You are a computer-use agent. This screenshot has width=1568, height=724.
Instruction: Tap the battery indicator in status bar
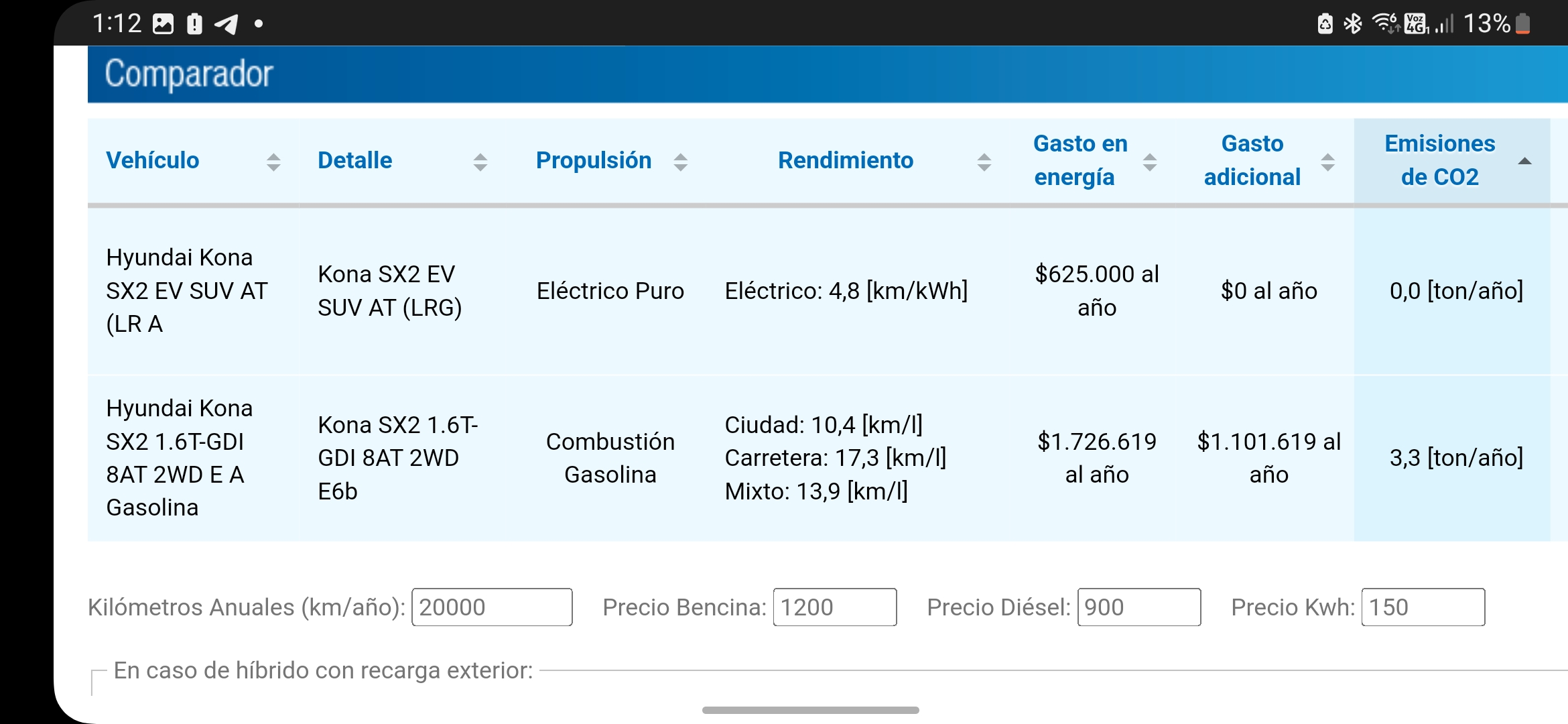pyautogui.click(x=1522, y=24)
